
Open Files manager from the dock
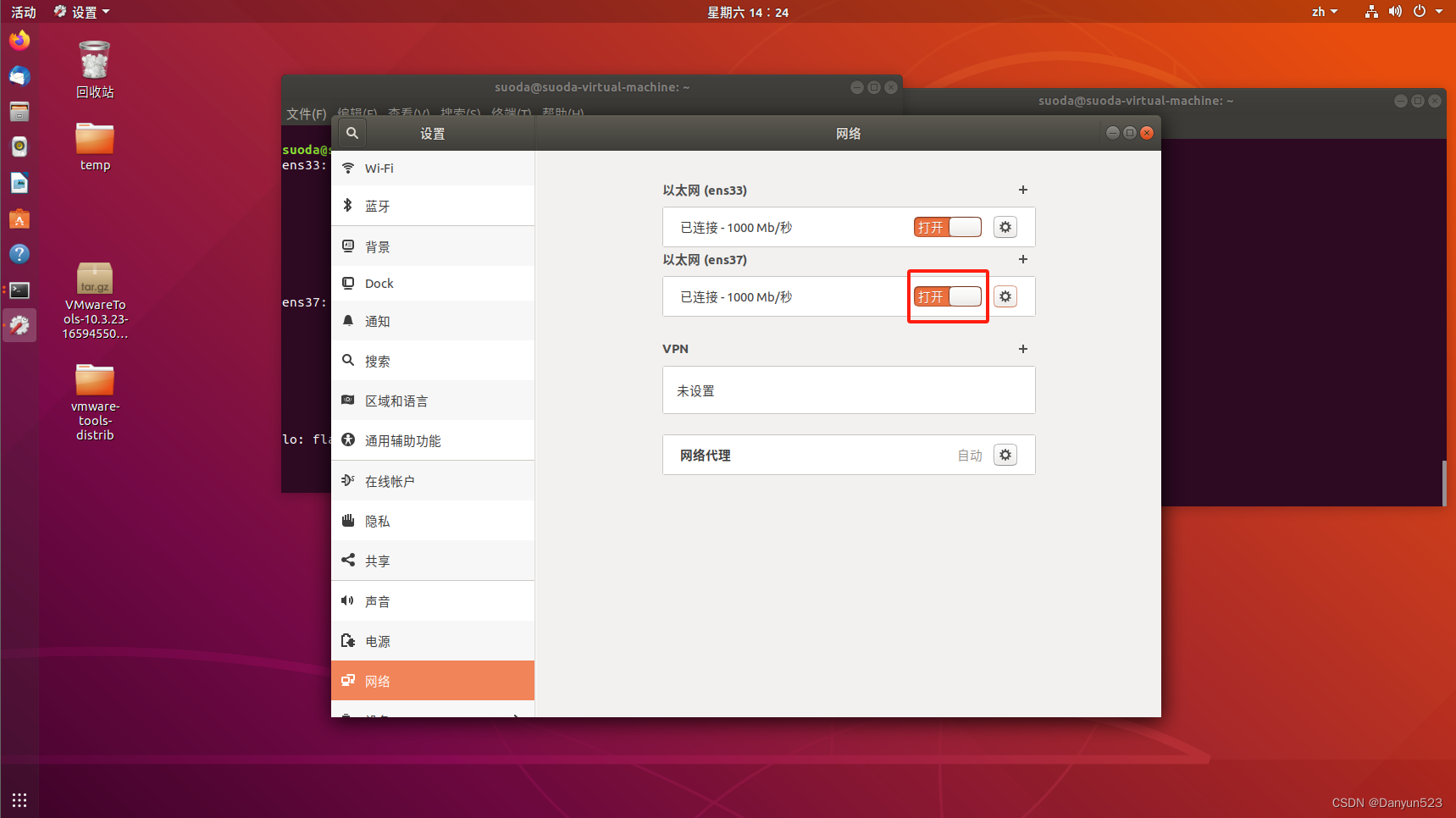[x=19, y=112]
